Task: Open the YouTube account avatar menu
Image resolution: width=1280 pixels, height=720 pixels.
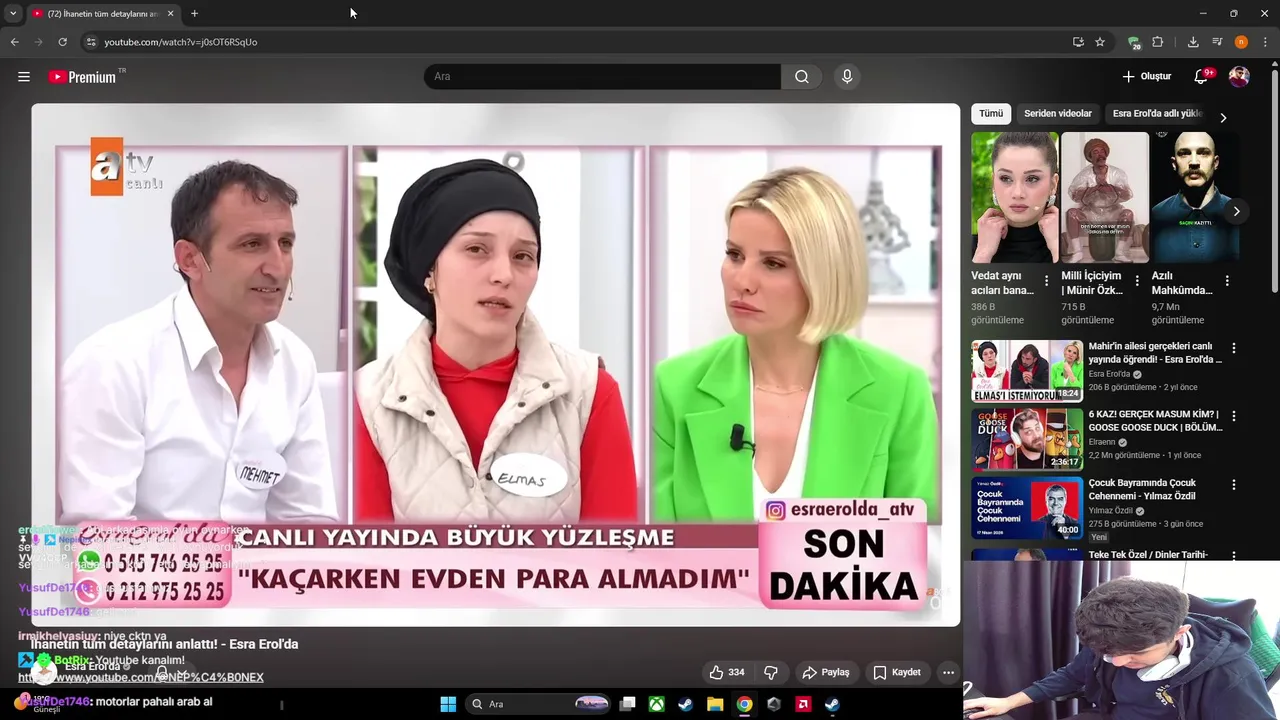Action: coord(1239,77)
